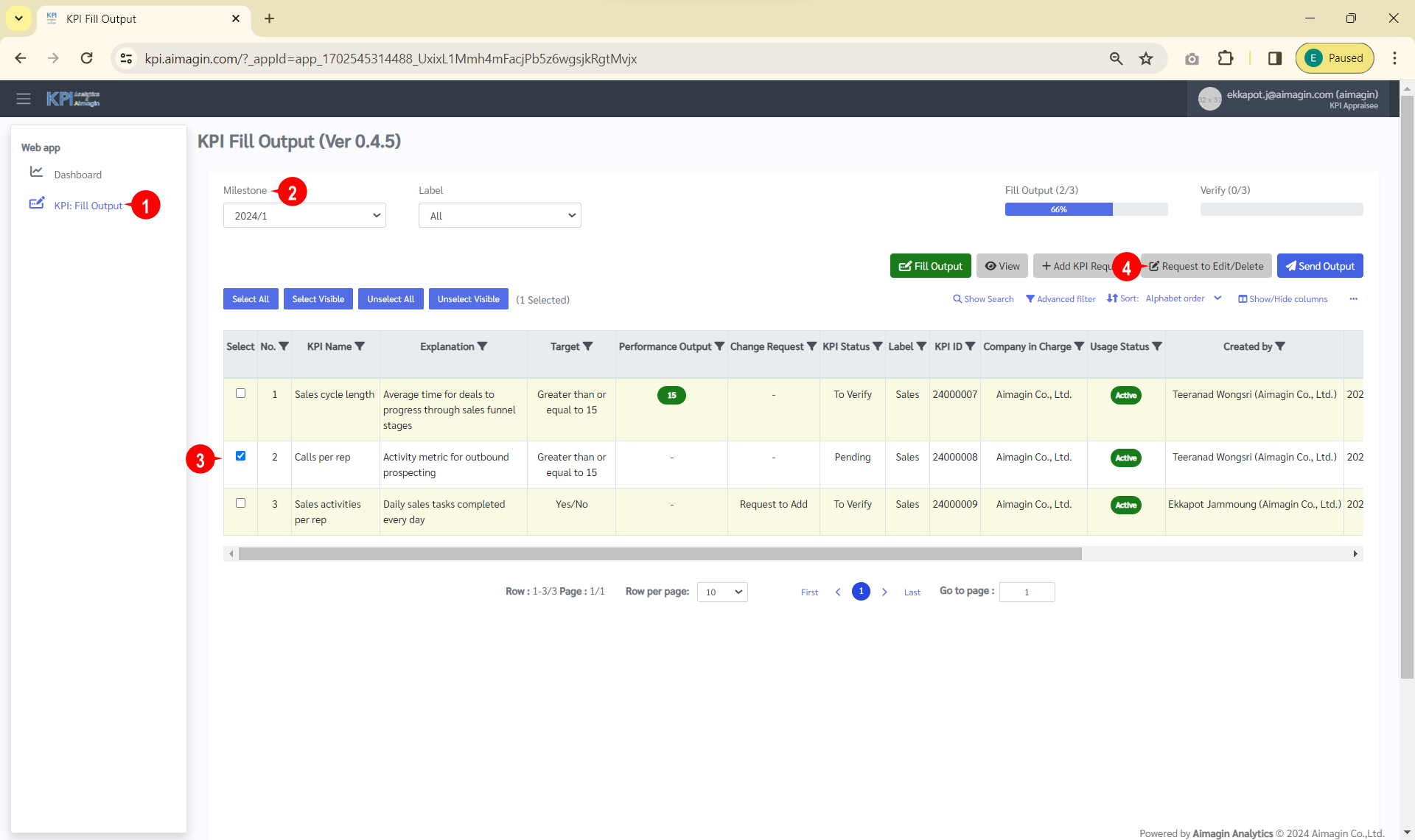Click the Target column filter icon

[x=588, y=346]
